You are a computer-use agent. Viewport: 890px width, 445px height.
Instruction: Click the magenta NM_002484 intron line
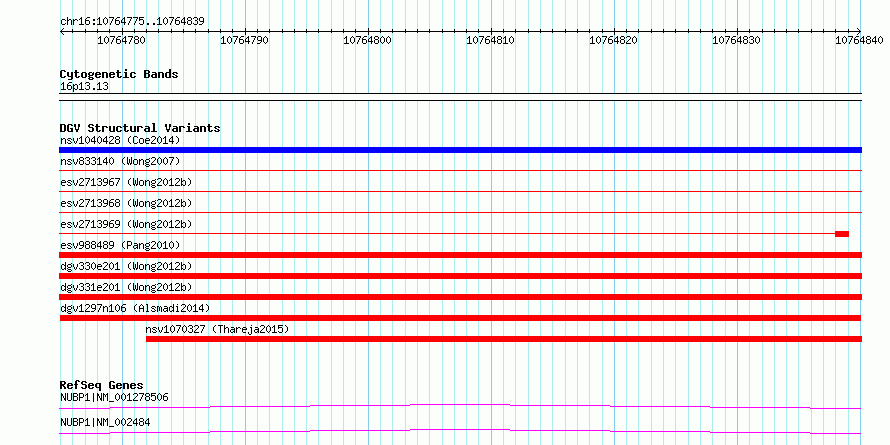(x=460, y=431)
